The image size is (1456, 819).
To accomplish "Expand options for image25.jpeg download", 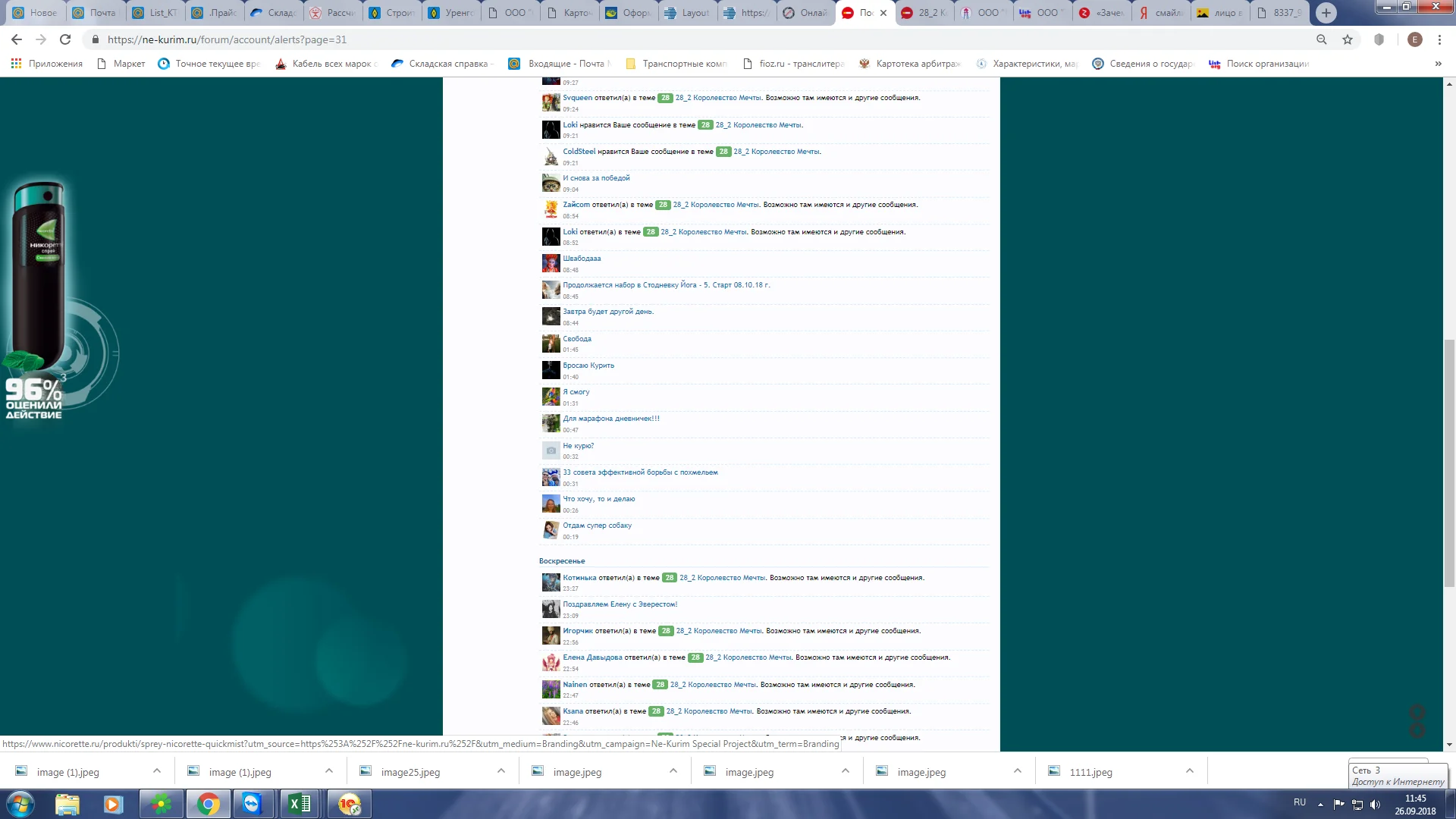I will tap(500, 771).
